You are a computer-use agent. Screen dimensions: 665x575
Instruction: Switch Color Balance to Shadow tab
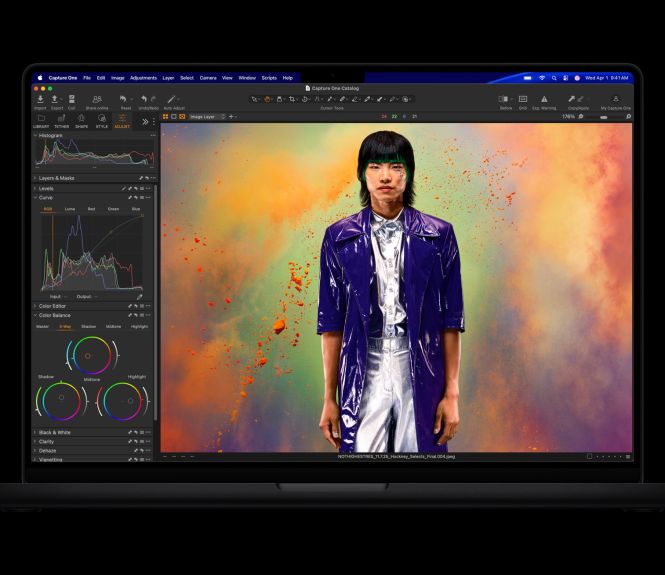coord(88,327)
